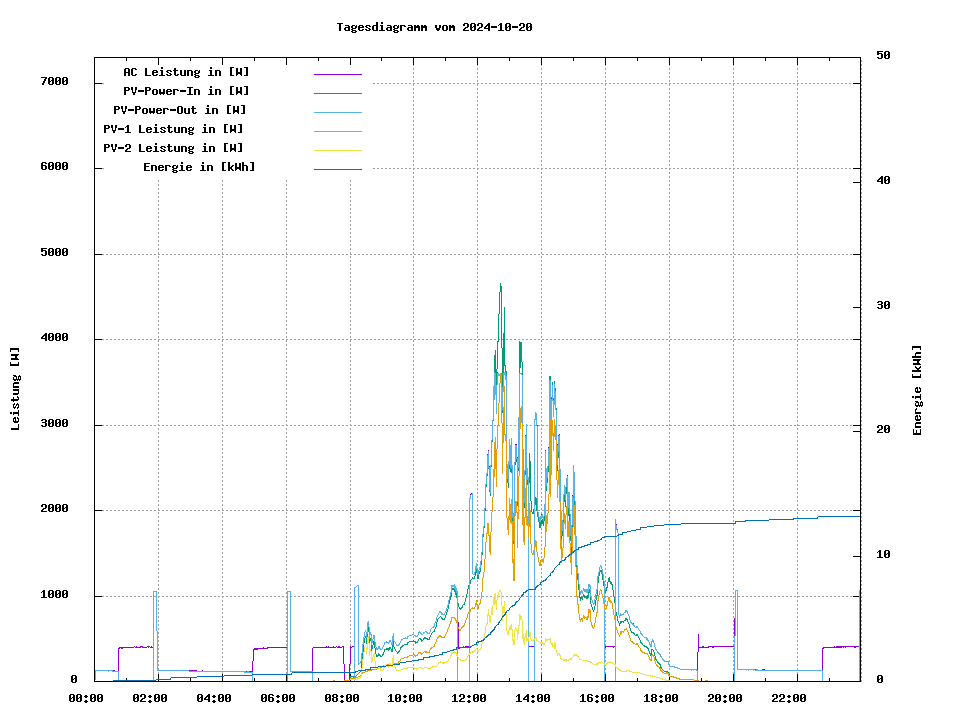960x720 pixels.
Task: Choose the PV-2 Leistung legend label
Action: click(173, 148)
